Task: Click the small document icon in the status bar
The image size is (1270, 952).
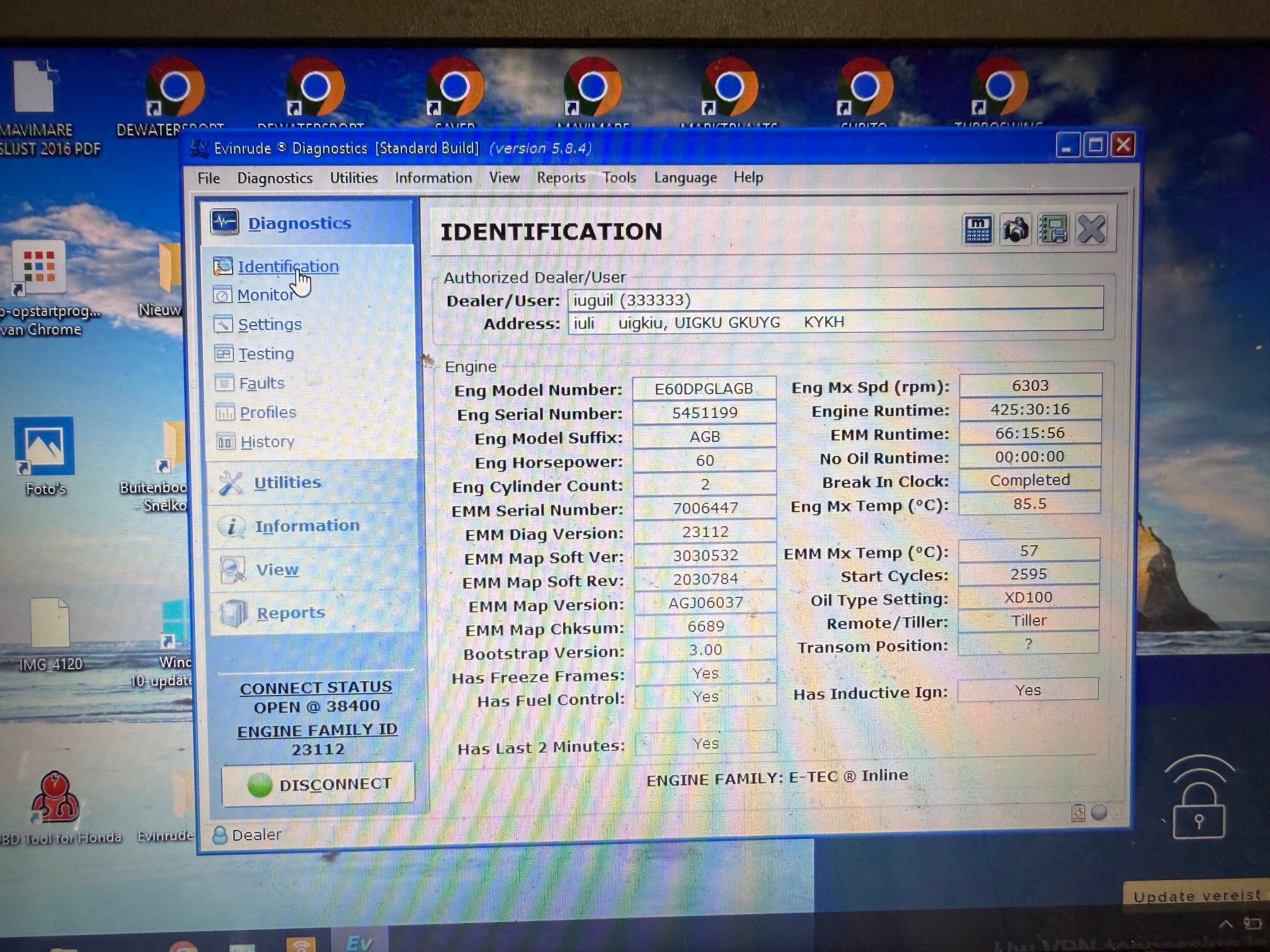Action: pyautogui.click(x=1078, y=813)
